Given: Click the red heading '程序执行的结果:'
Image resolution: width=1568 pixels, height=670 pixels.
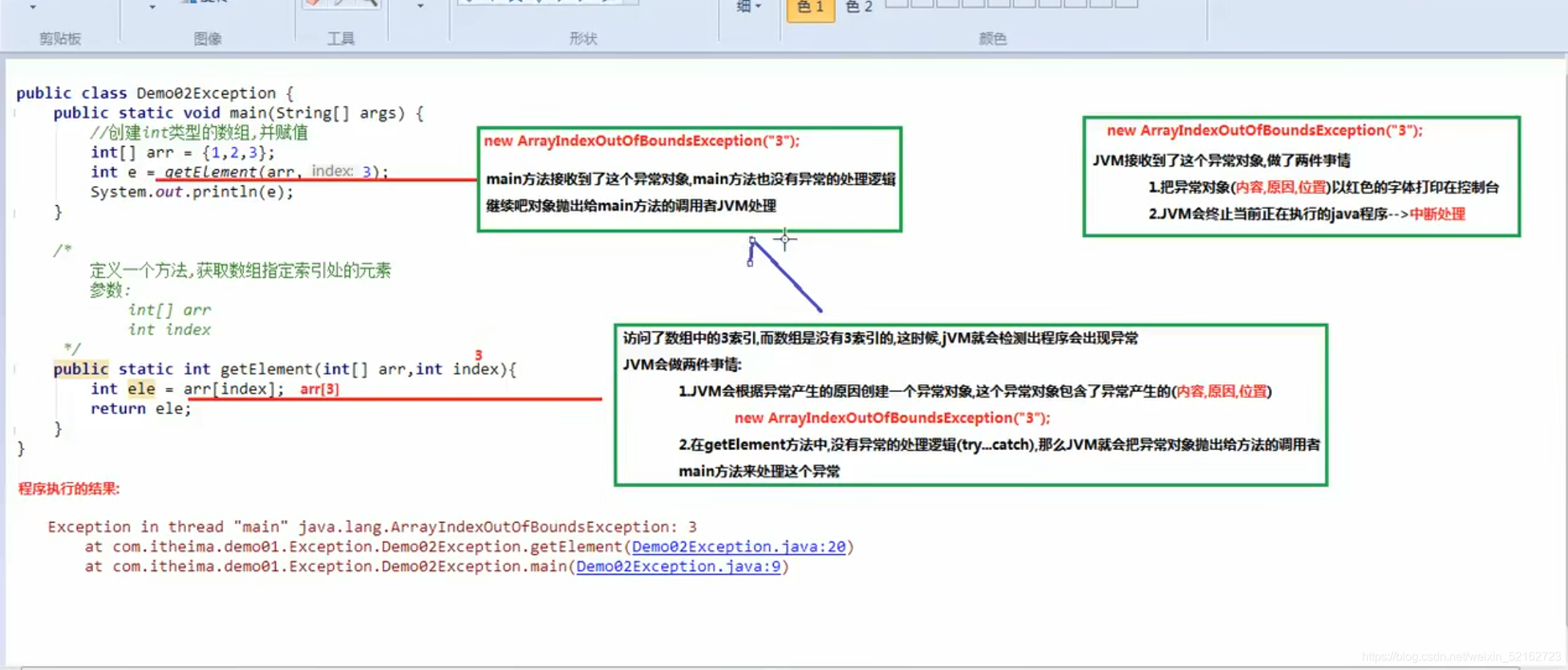Looking at the screenshot, I should pos(69,488).
